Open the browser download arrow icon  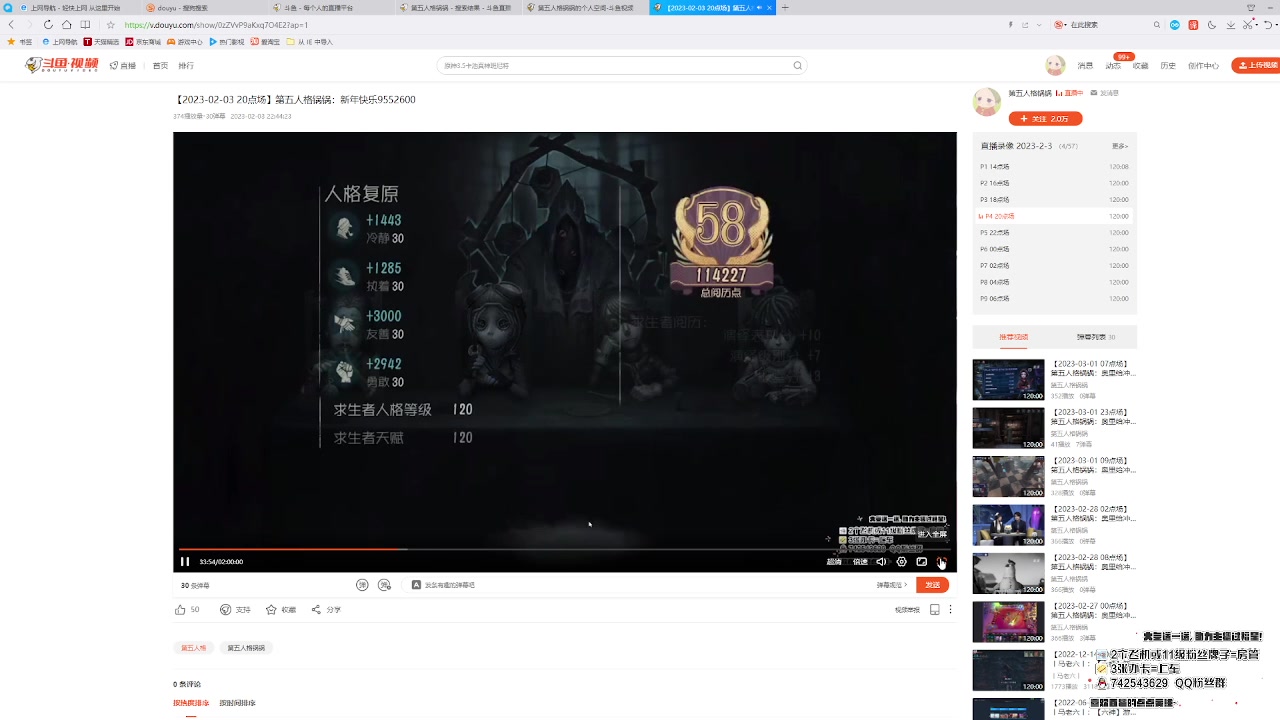pyautogui.click(x=1231, y=24)
